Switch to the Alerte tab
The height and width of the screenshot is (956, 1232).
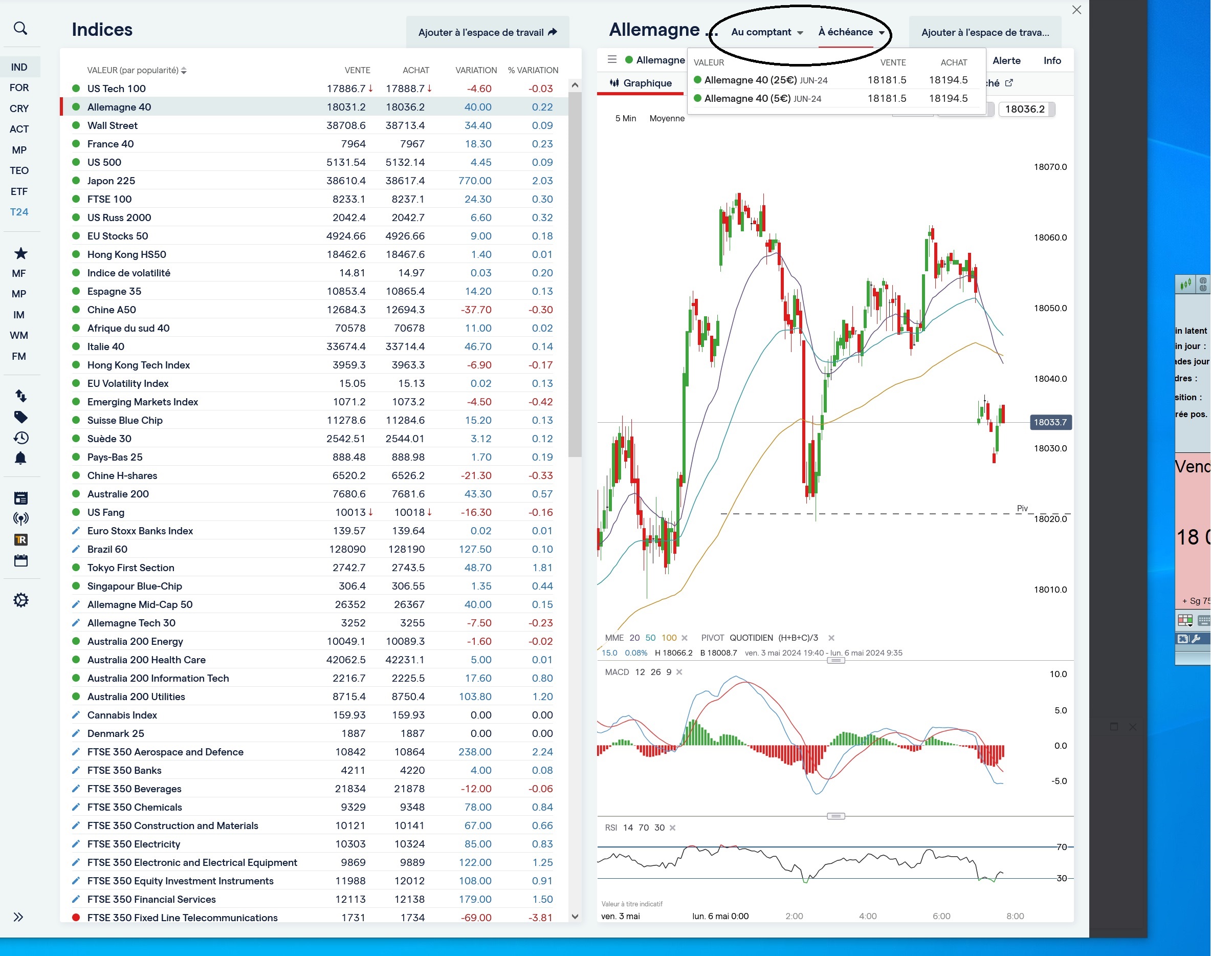[x=1006, y=60]
